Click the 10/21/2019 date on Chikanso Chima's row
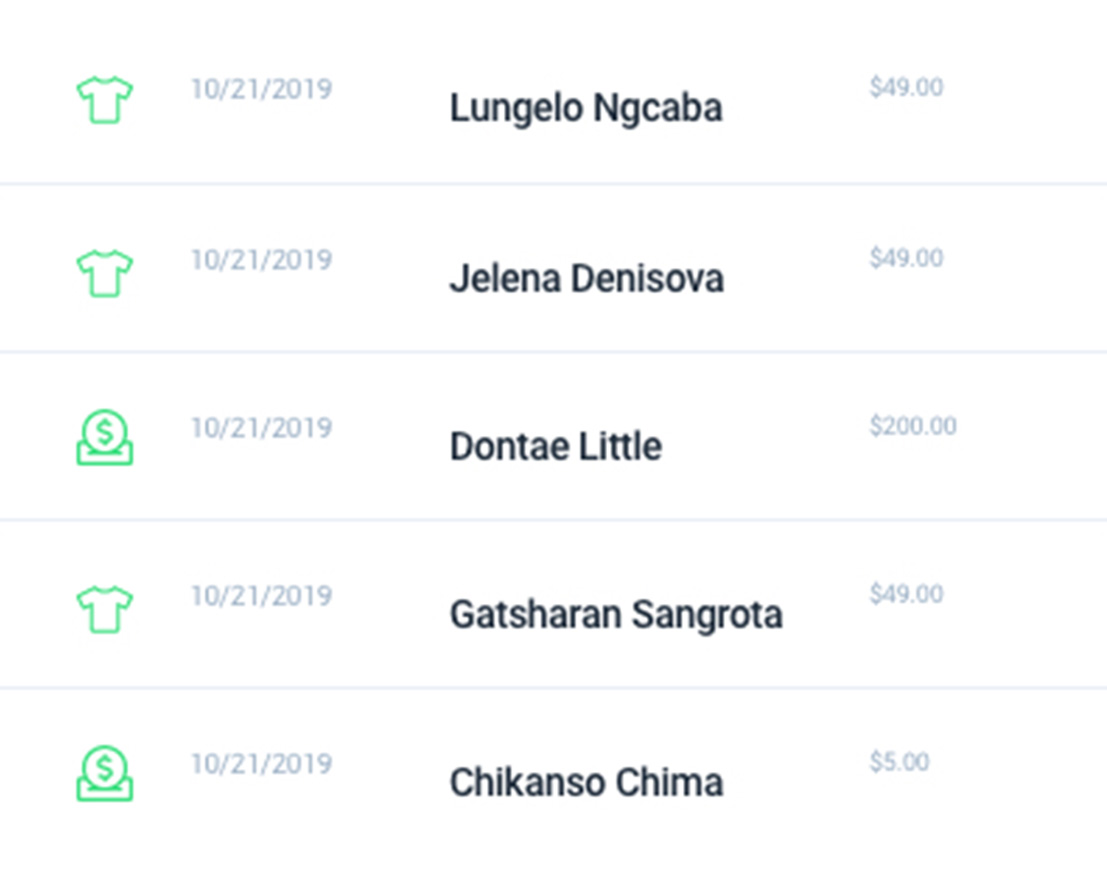 [x=261, y=765]
